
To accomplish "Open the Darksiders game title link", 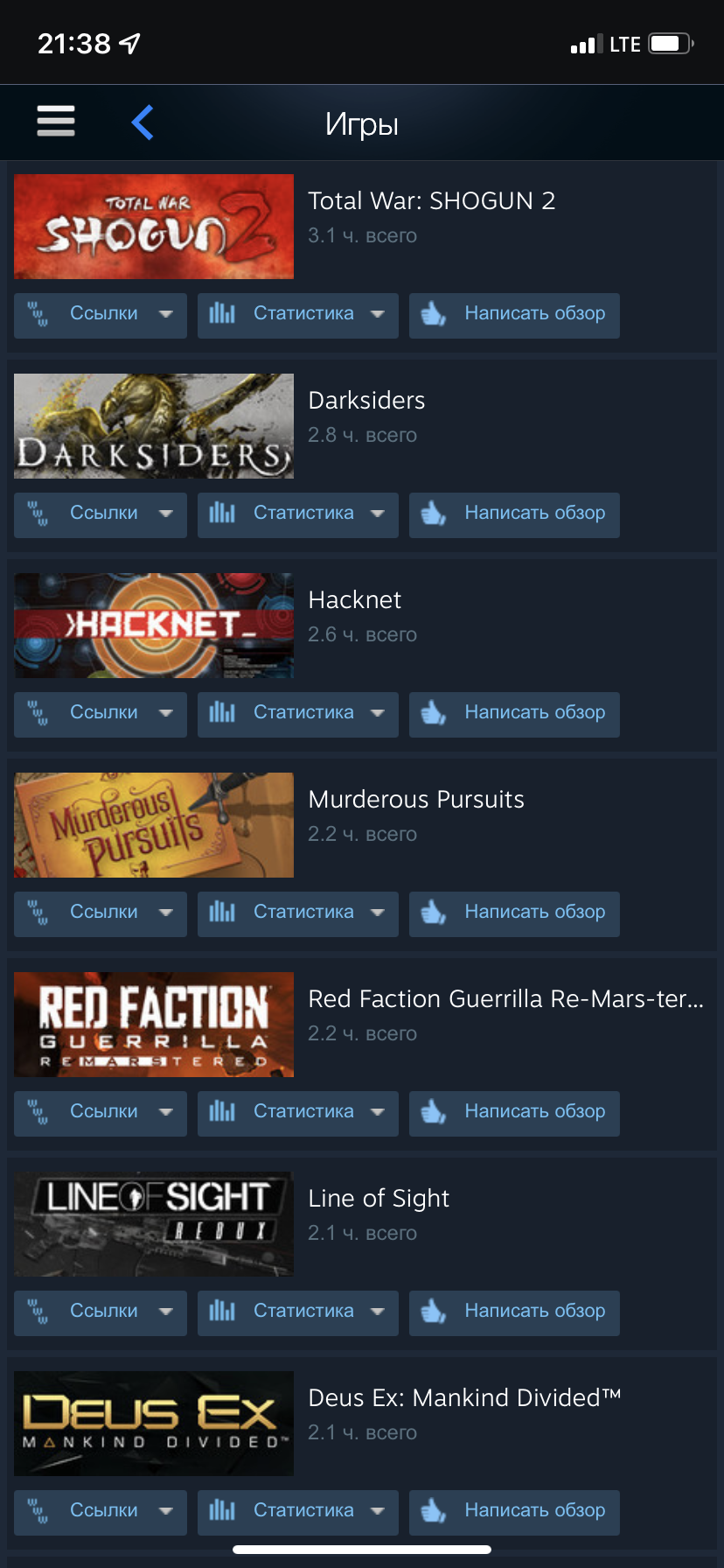I will (366, 401).
